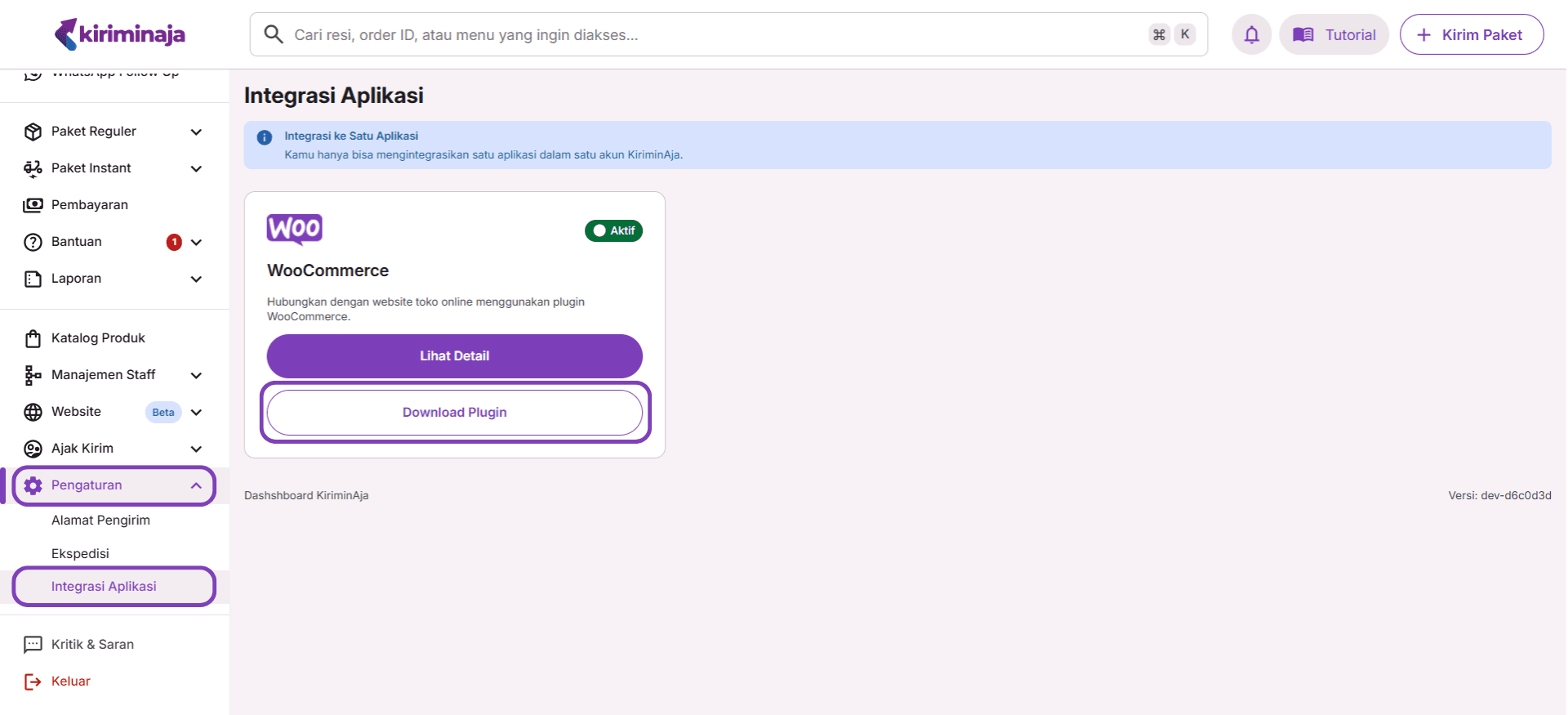Open Alamat Pengirim settings

point(100,521)
